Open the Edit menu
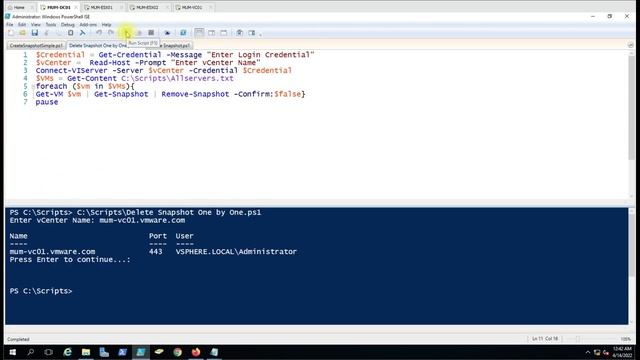Image resolution: width=640 pixels, height=360 pixels. pos(22,24)
